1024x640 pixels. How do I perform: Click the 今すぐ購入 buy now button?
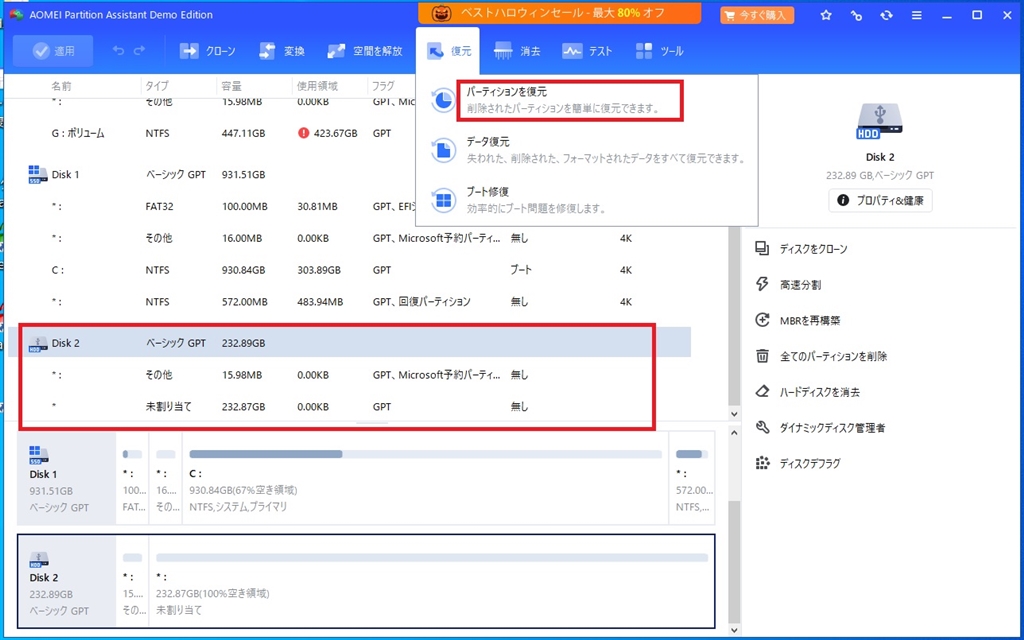tap(757, 15)
